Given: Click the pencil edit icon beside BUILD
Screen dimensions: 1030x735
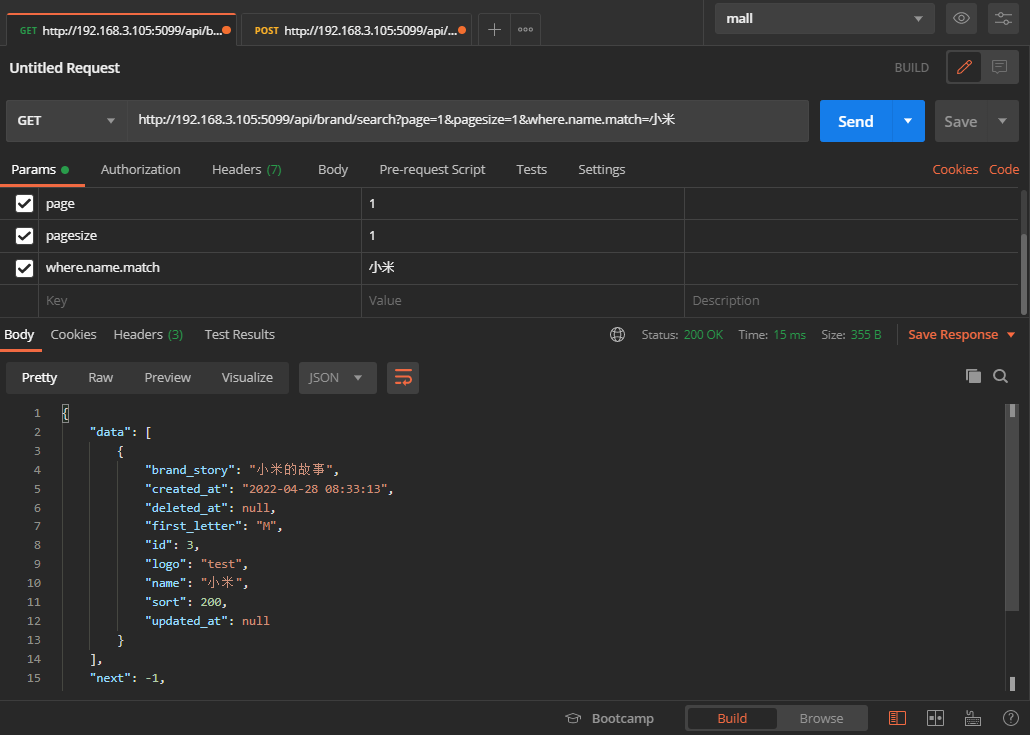Looking at the screenshot, I should tap(964, 67).
